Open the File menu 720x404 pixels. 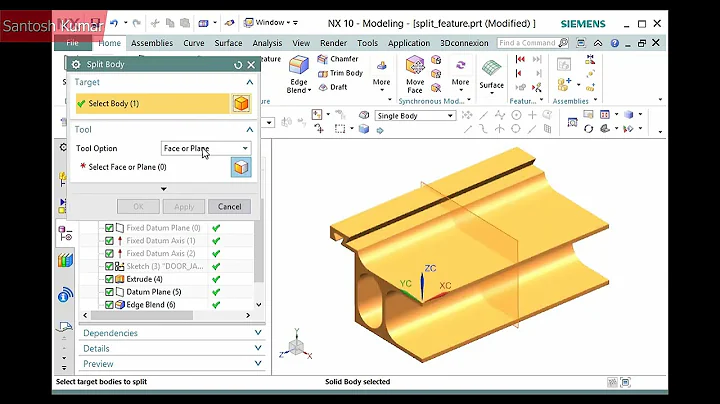tap(73, 43)
